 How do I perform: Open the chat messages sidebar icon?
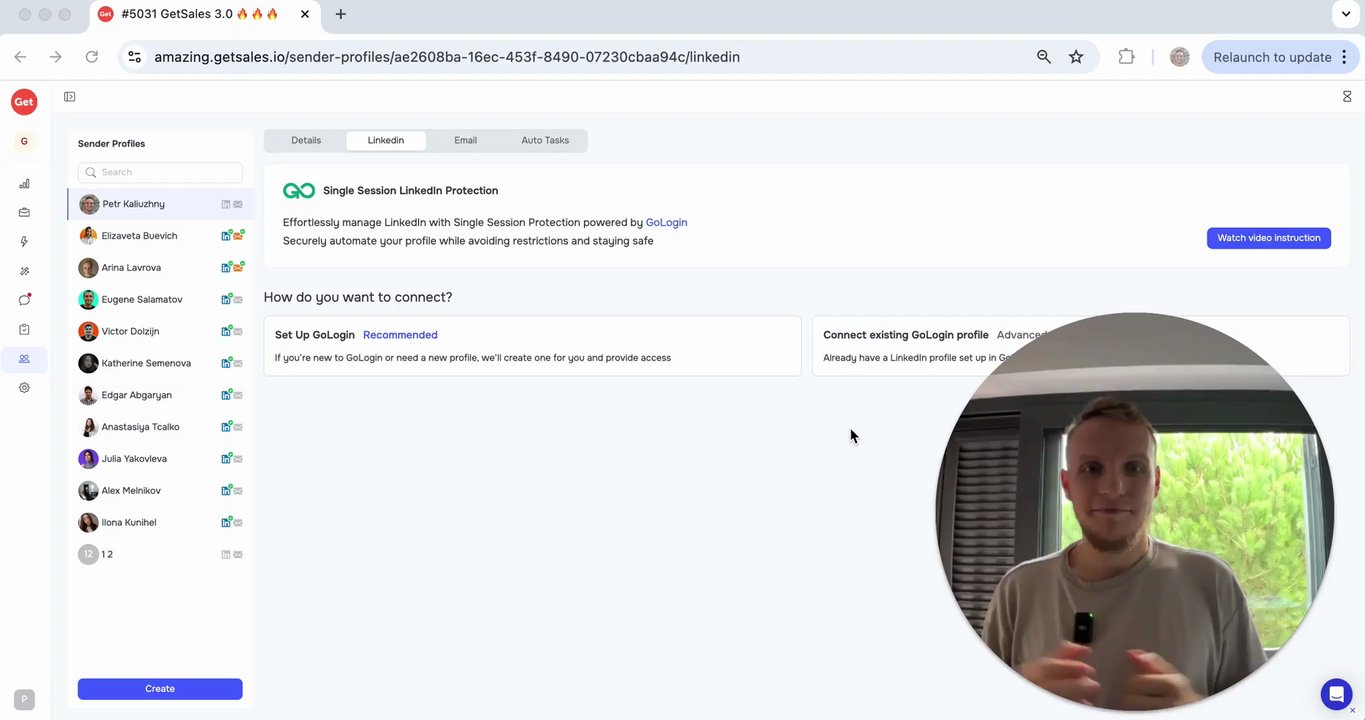point(24,300)
